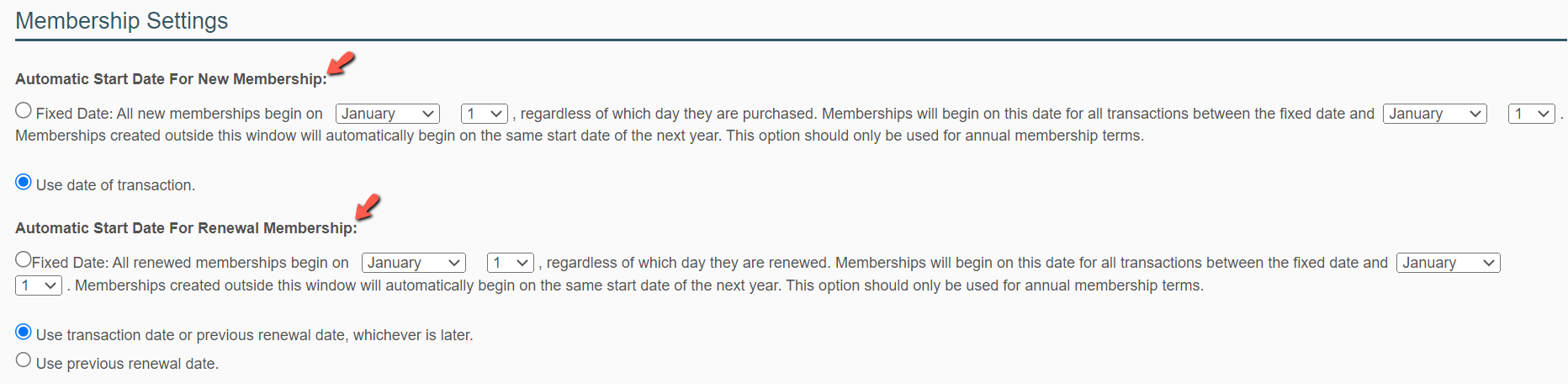Choose Use transaction date or previous renewal date
This screenshot has width=1568, height=384.
(x=24, y=332)
